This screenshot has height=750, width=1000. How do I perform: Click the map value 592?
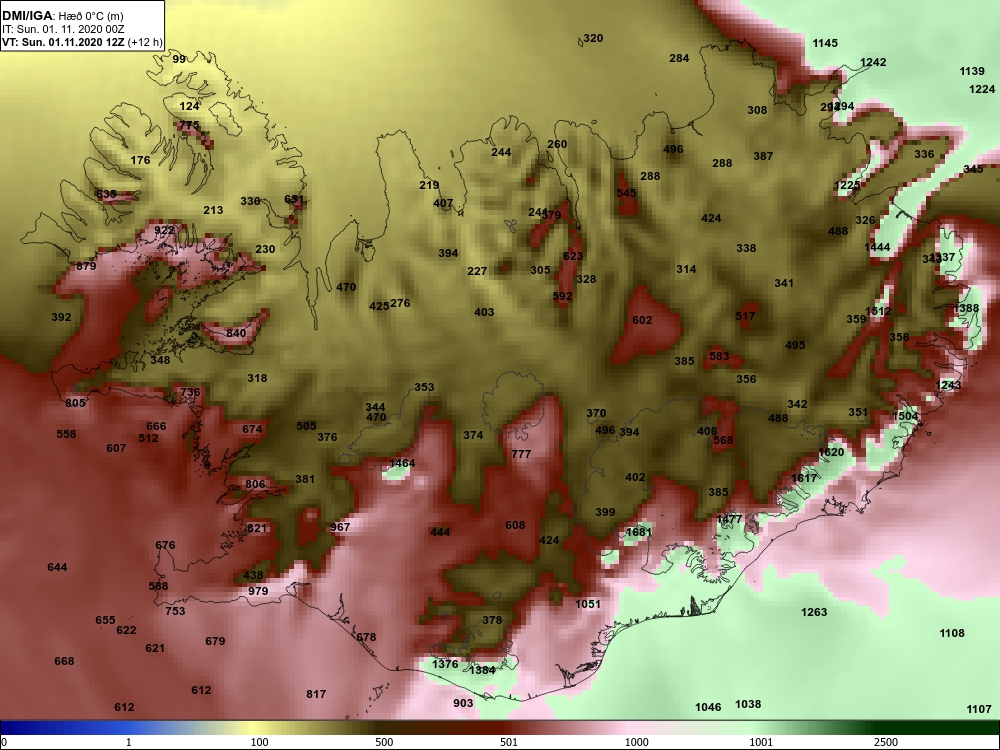tap(562, 297)
